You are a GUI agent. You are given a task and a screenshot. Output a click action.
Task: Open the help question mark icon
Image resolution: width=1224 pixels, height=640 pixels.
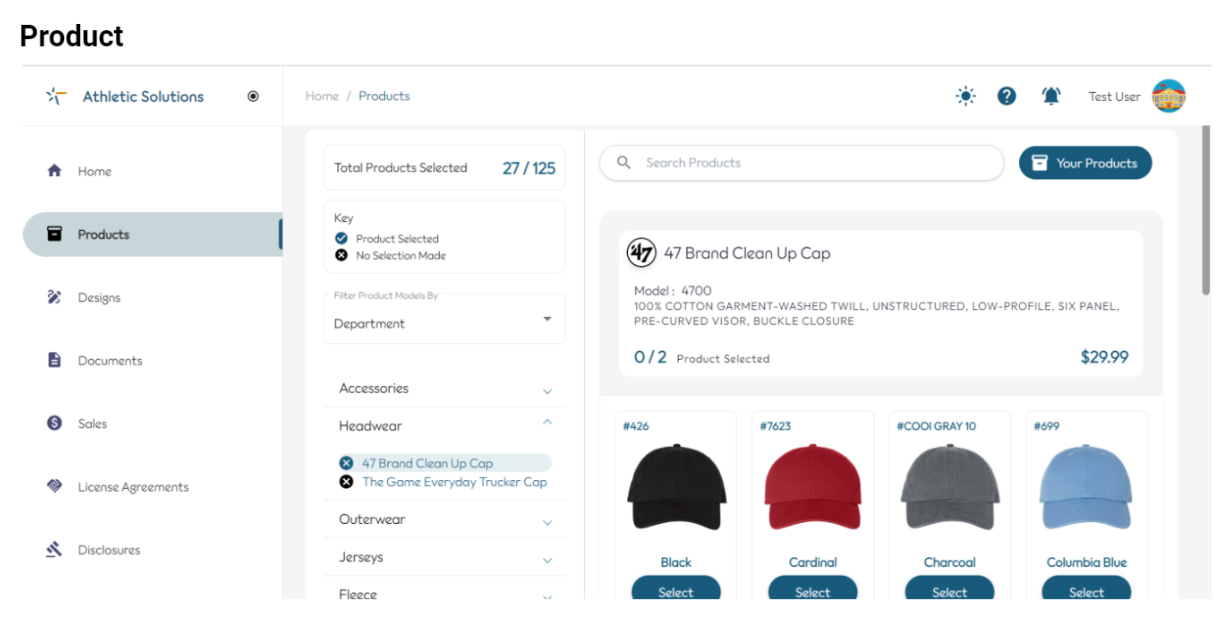click(x=1007, y=96)
